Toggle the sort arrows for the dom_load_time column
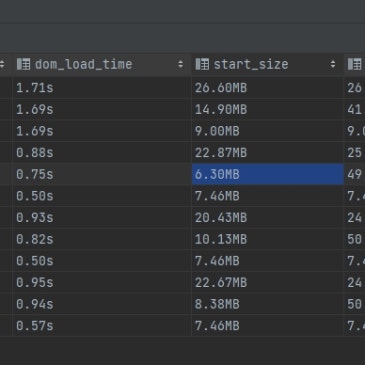The height and width of the screenshot is (365, 365). point(181,64)
